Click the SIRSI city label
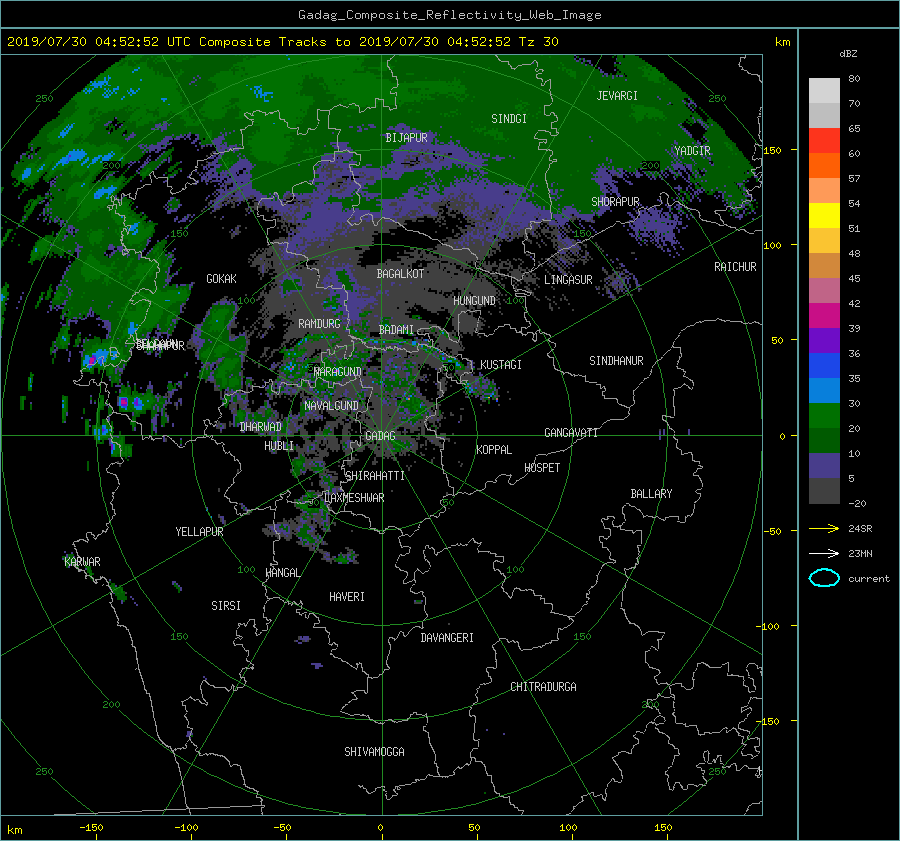The width and height of the screenshot is (900, 841). (x=226, y=606)
